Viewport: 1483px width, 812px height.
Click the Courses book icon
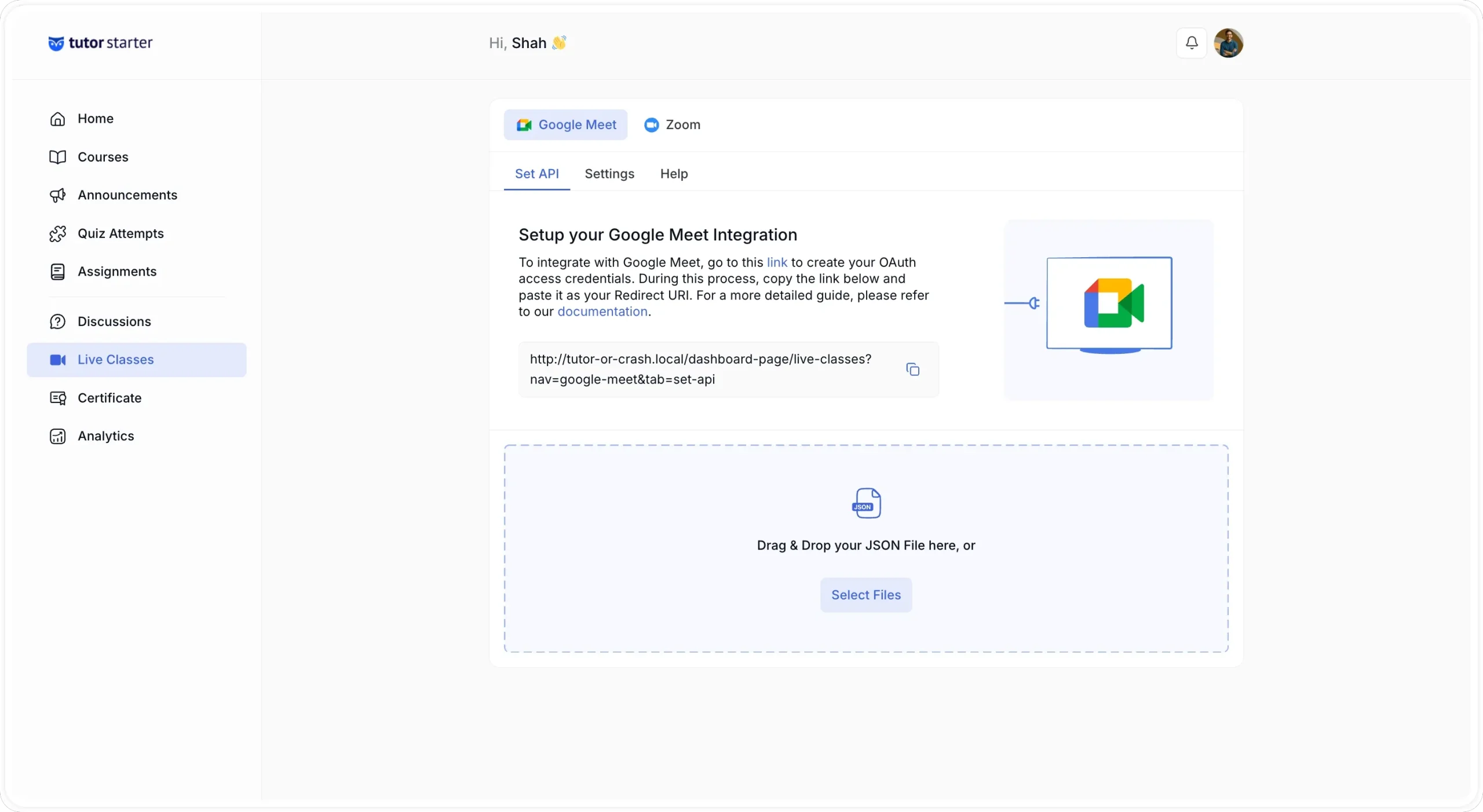point(57,157)
